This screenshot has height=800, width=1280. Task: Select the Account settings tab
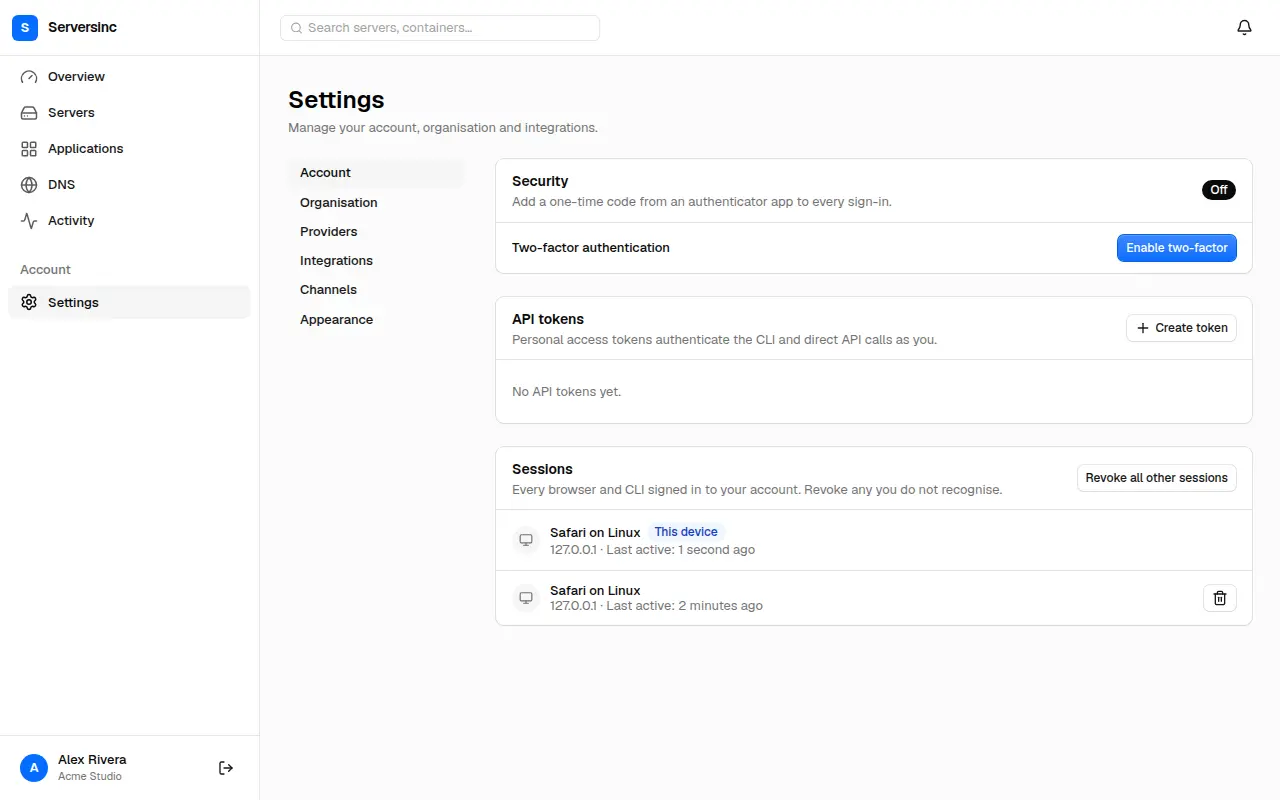376,173
